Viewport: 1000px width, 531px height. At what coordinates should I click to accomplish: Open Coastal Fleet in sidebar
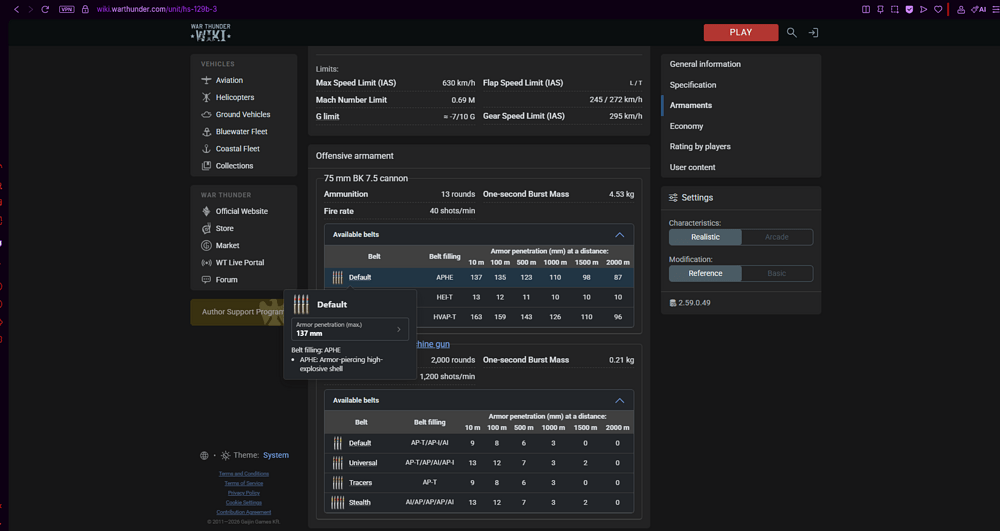pos(238,149)
